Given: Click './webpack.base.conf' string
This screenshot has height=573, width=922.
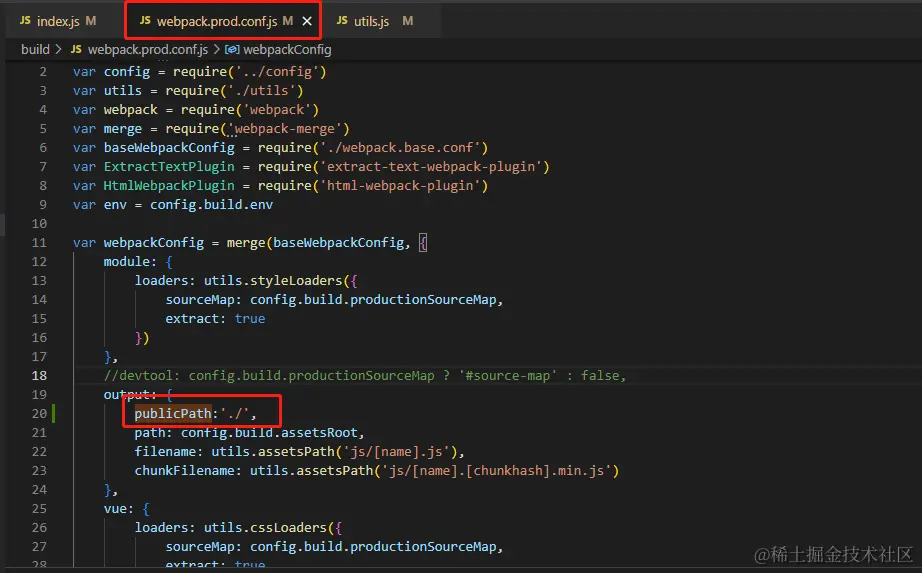Looking at the screenshot, I should (x=400, y=148).
